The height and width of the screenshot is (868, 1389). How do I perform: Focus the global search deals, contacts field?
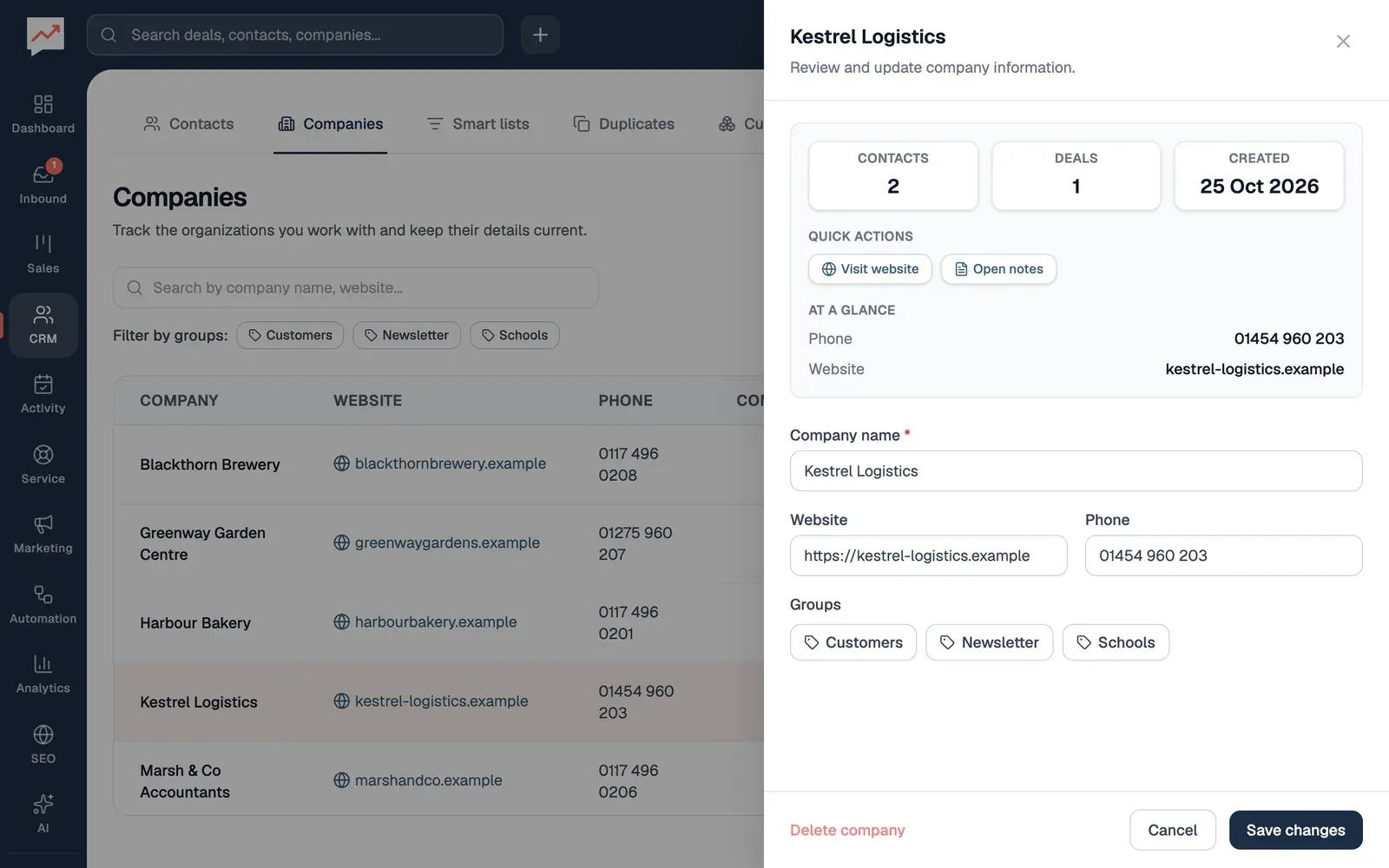[295, 35]
